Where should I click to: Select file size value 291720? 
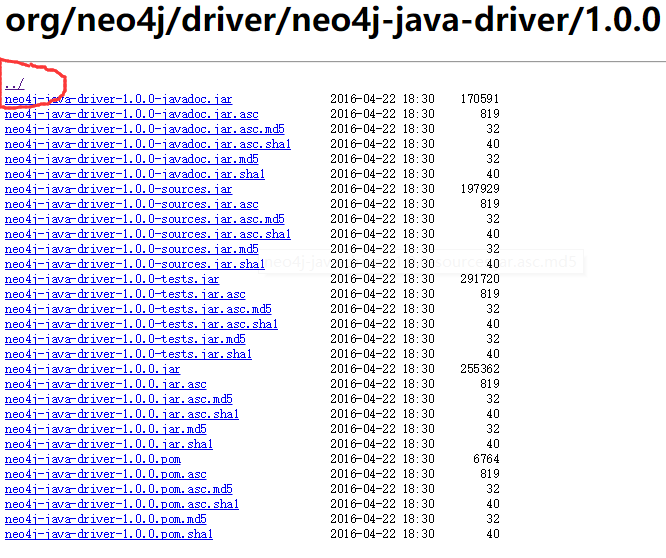coord(480,279)
